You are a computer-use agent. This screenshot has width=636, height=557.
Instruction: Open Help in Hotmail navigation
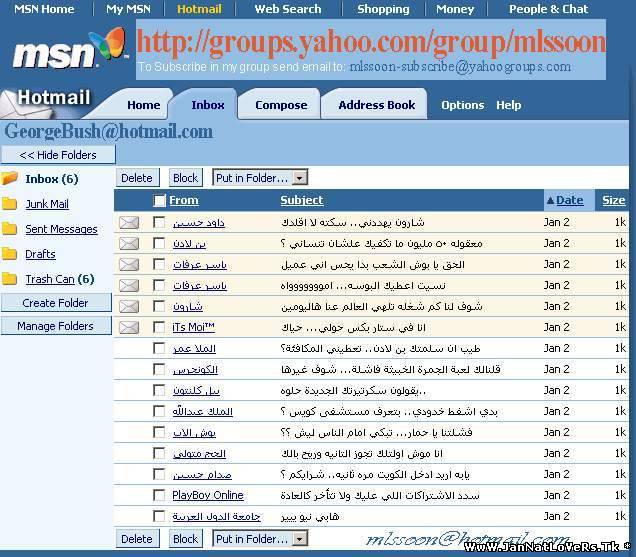point(508,105)
